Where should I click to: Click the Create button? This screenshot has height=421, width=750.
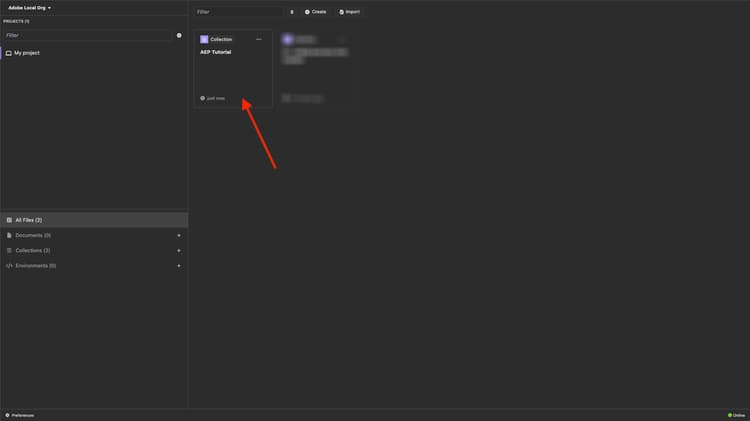(x=315, y=12)
